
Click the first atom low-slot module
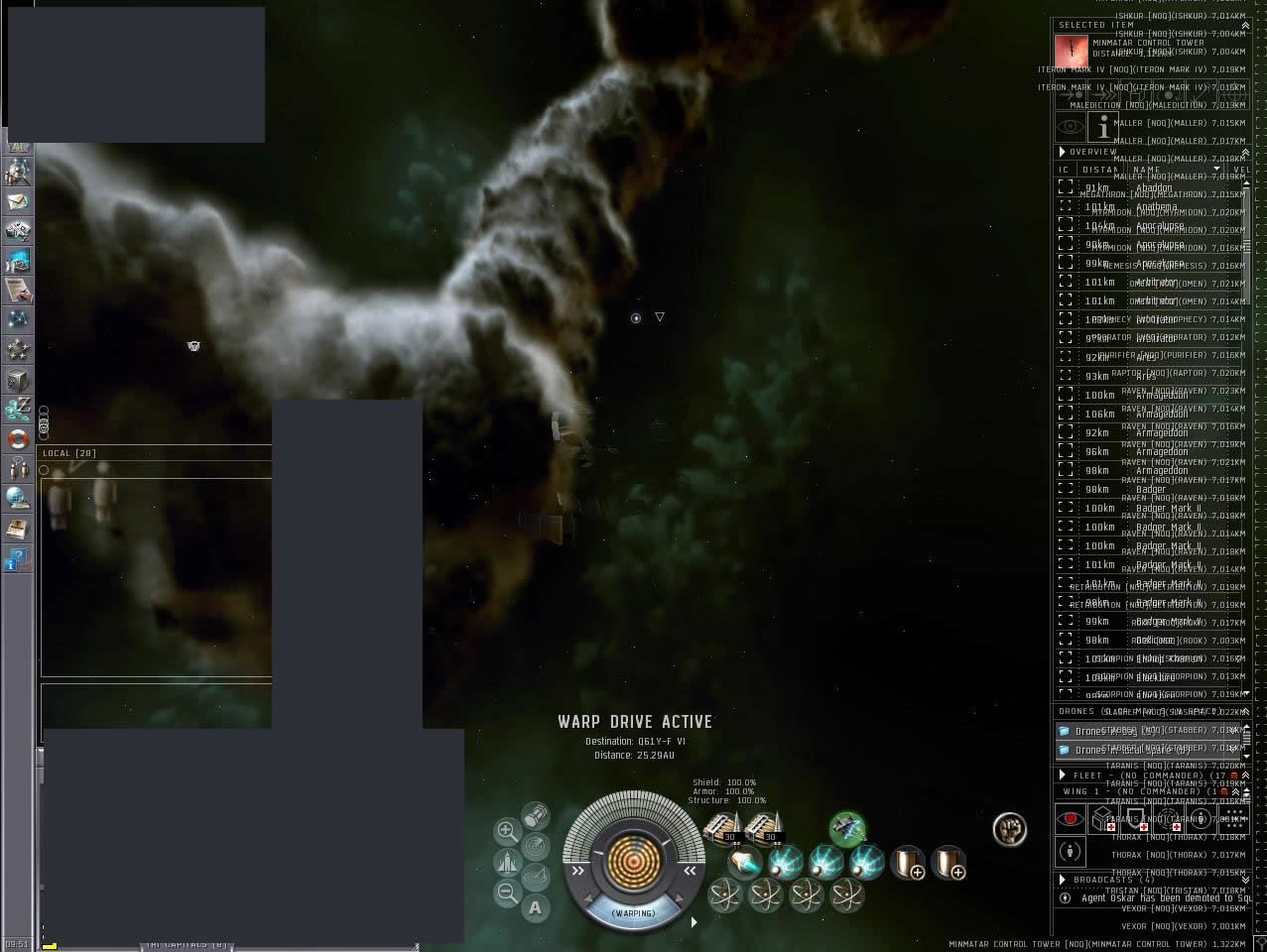tap(725, 895)
